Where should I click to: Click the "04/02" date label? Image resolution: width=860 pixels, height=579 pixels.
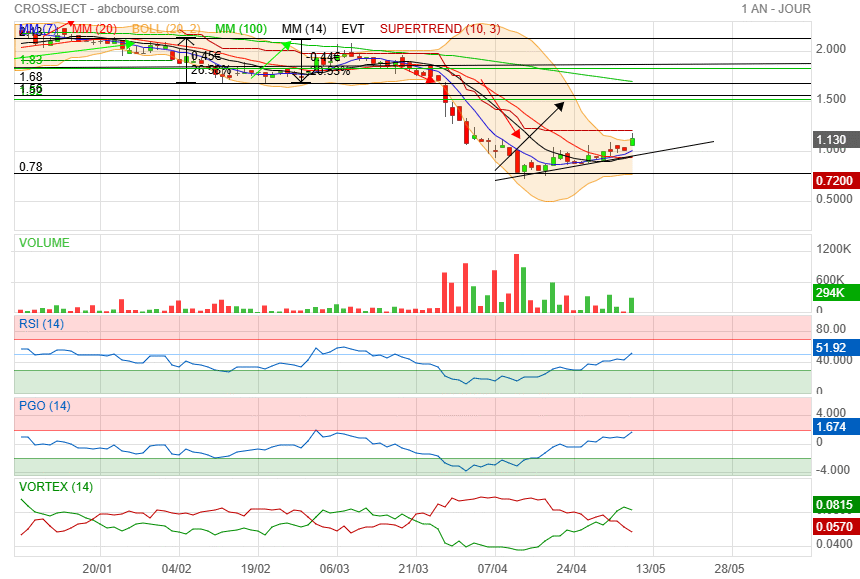177,569
